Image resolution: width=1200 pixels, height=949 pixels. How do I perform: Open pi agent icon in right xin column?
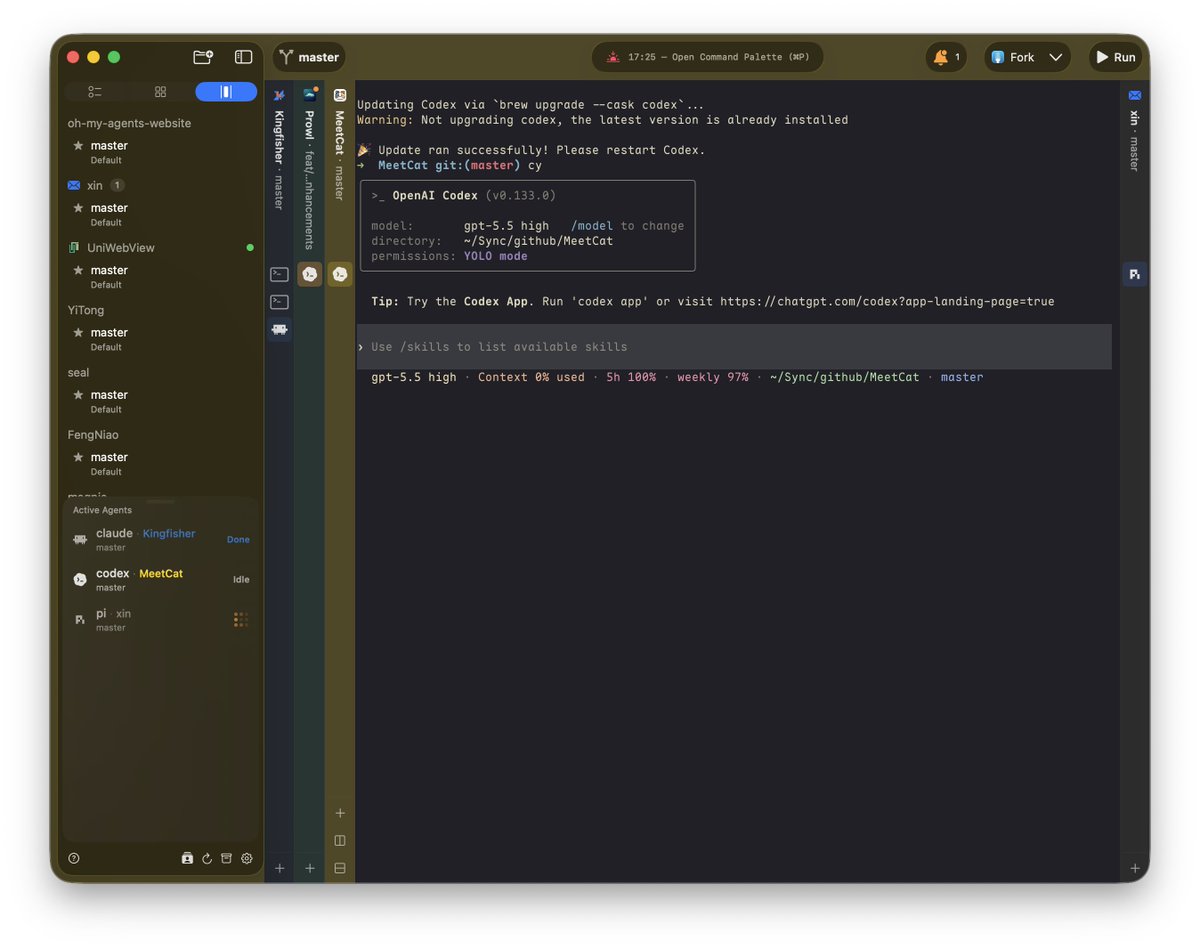[x=1134, y=274]
